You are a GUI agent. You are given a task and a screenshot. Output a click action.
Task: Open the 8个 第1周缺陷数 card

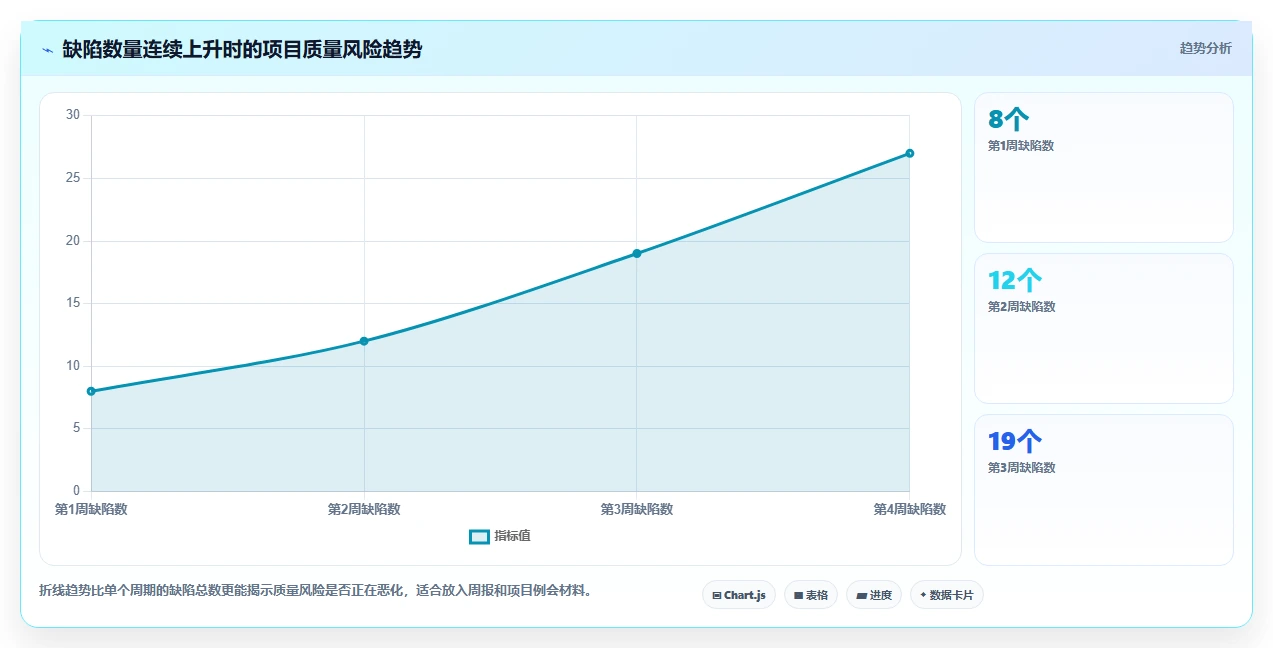[x=1104, y=167]
